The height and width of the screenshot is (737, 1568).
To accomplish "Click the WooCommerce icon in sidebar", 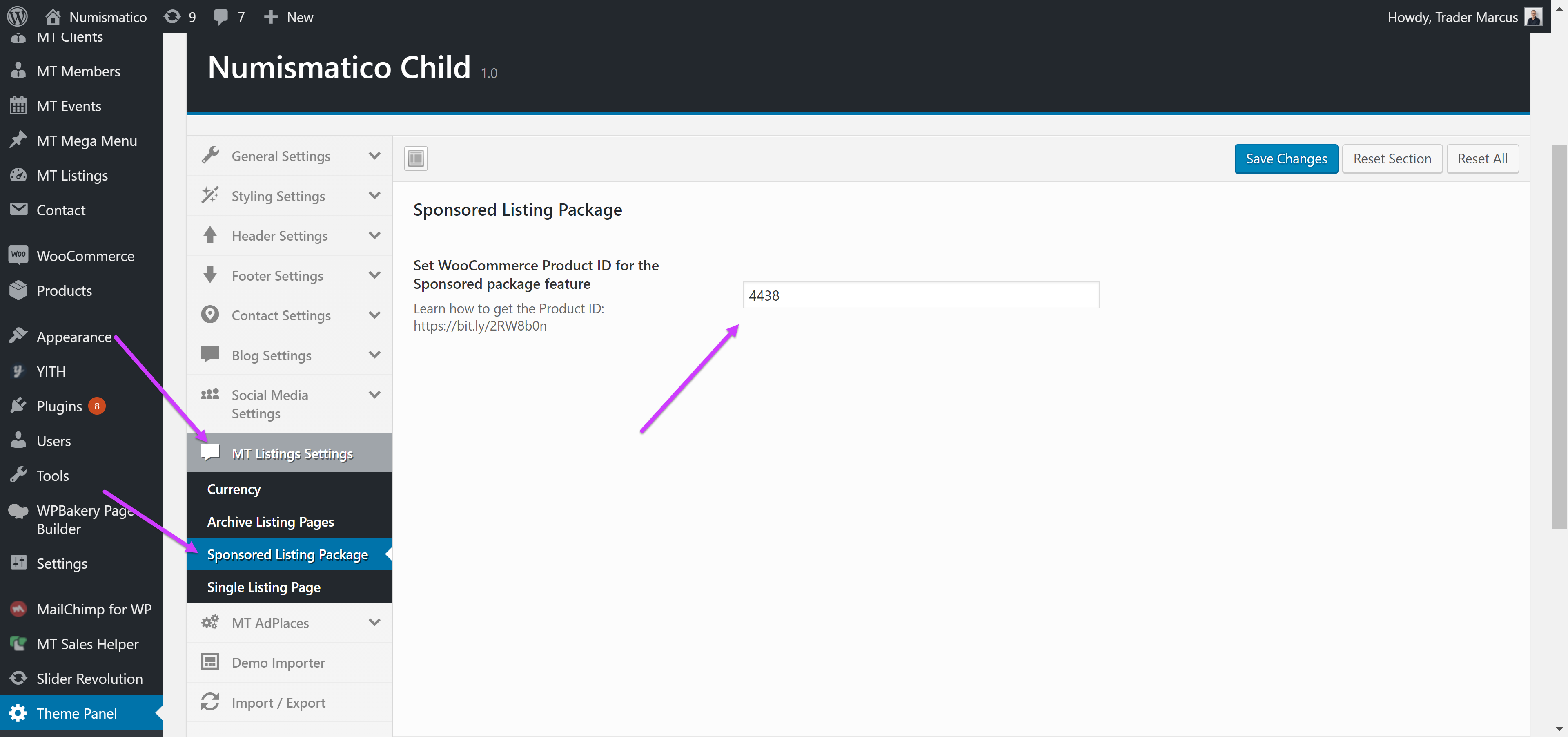I will pos(18,255).
